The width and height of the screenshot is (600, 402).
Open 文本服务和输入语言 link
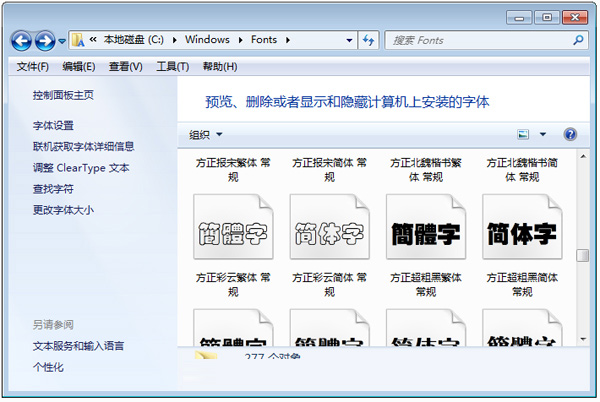coord(78,346)
